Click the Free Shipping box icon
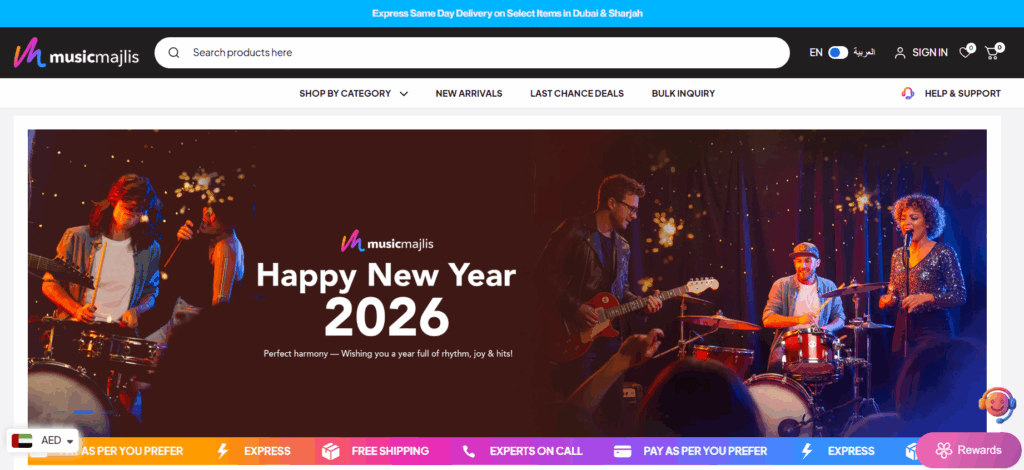 click(x=331, y=451)
